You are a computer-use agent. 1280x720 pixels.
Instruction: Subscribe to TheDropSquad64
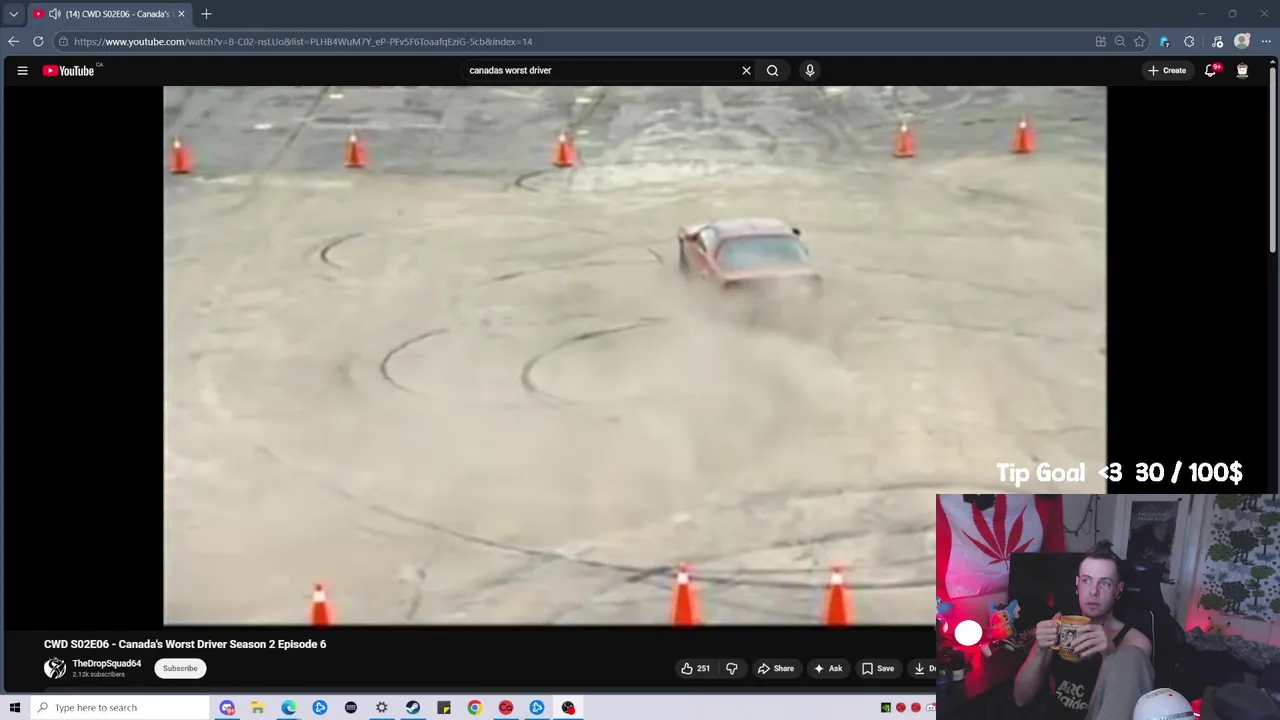[x=180, y=668]
